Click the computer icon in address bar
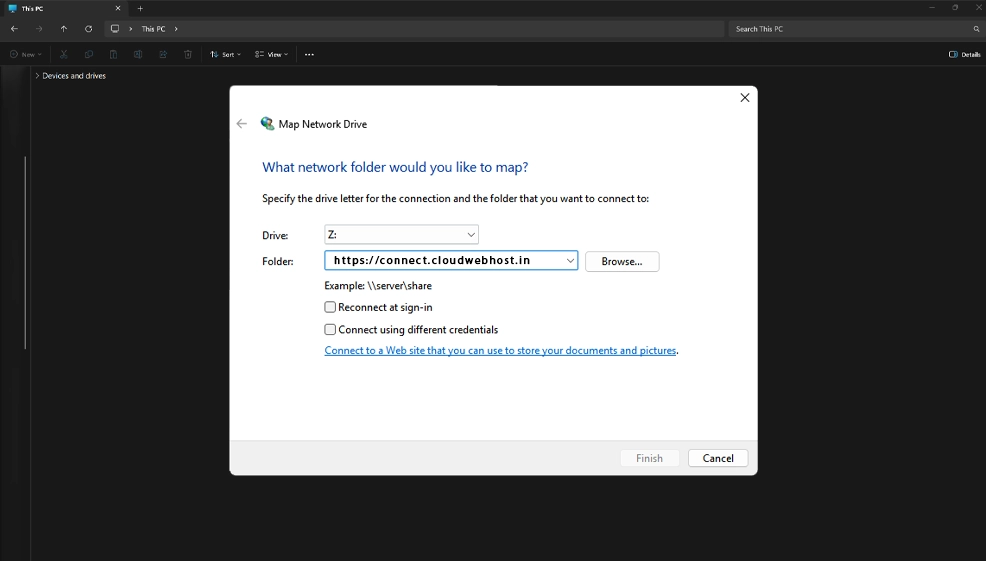 click(115, 29)
